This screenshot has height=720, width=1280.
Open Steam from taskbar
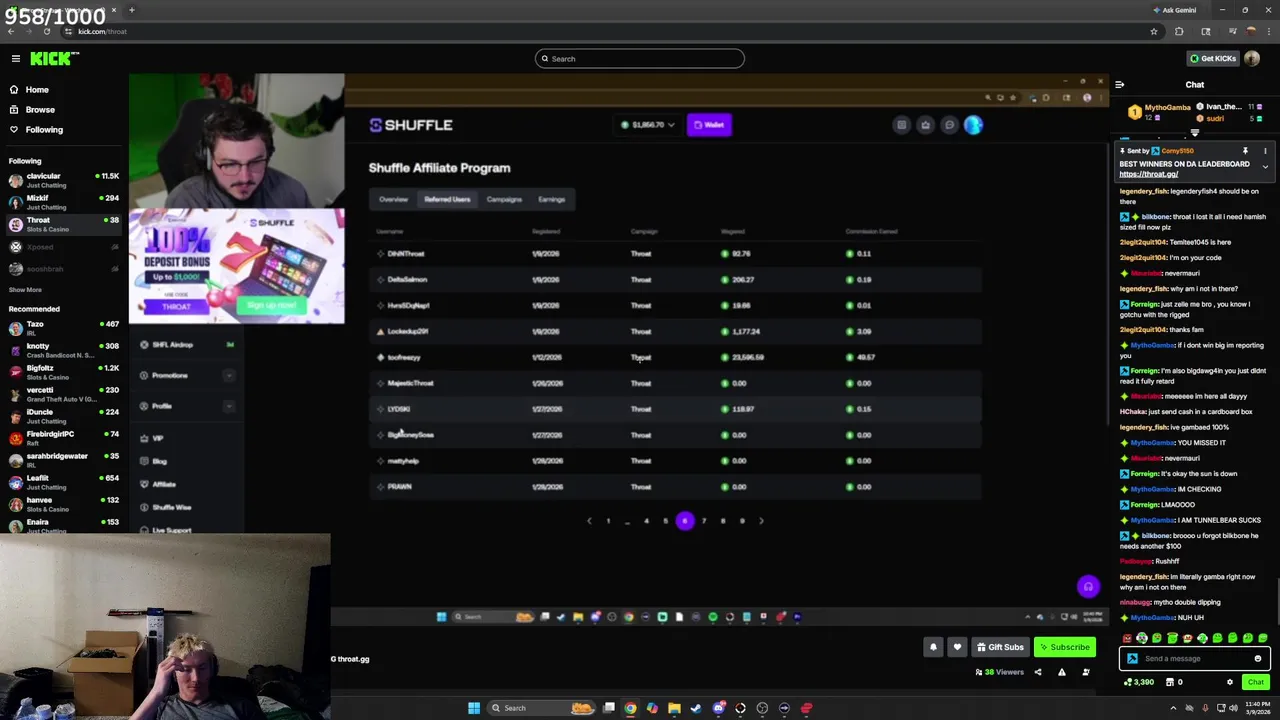tap(696, 708)
